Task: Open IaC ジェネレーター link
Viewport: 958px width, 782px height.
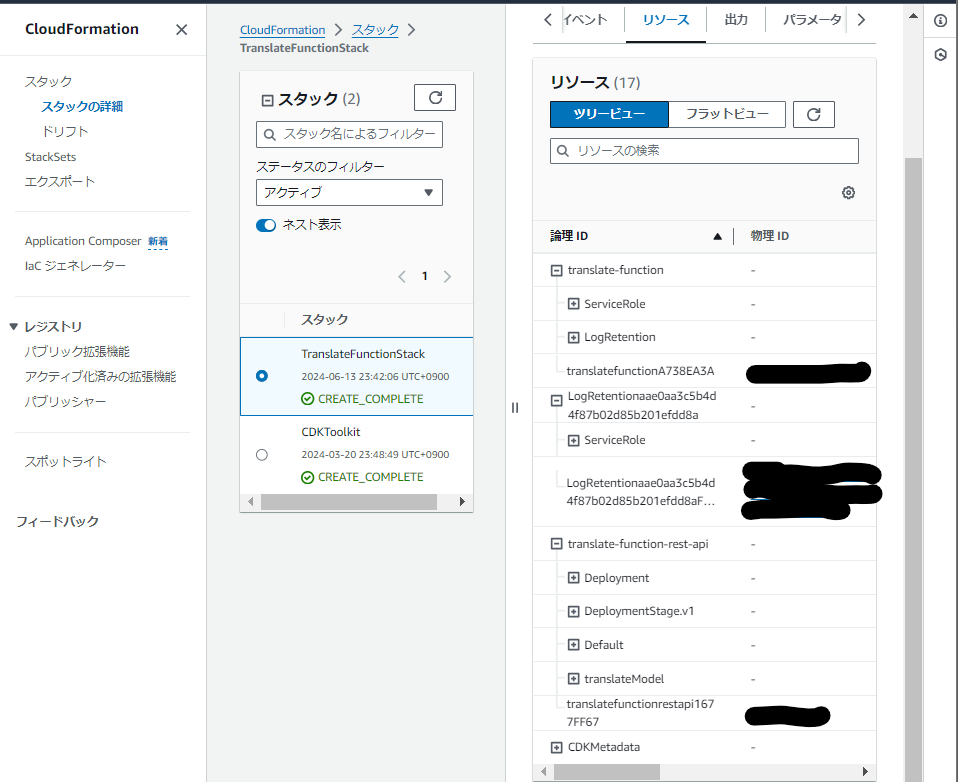Action: click(x=75, y=266)
